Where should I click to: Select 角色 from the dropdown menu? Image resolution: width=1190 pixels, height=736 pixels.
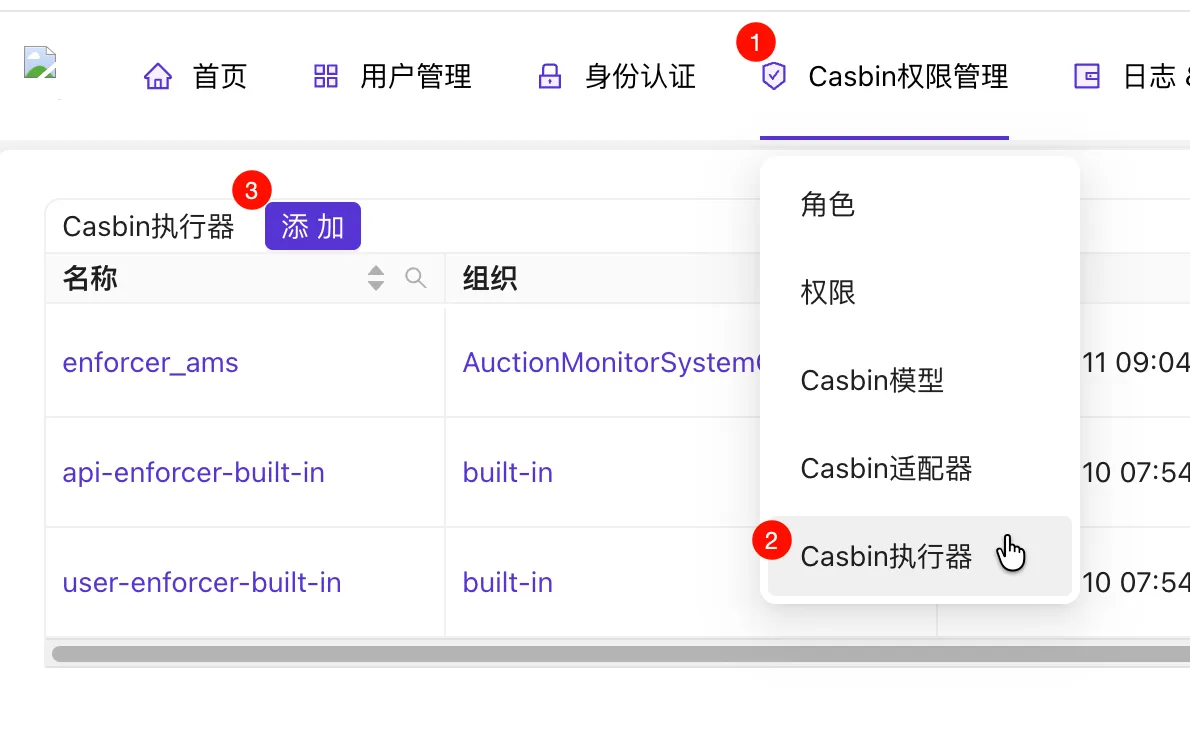[x=828, y=205]
